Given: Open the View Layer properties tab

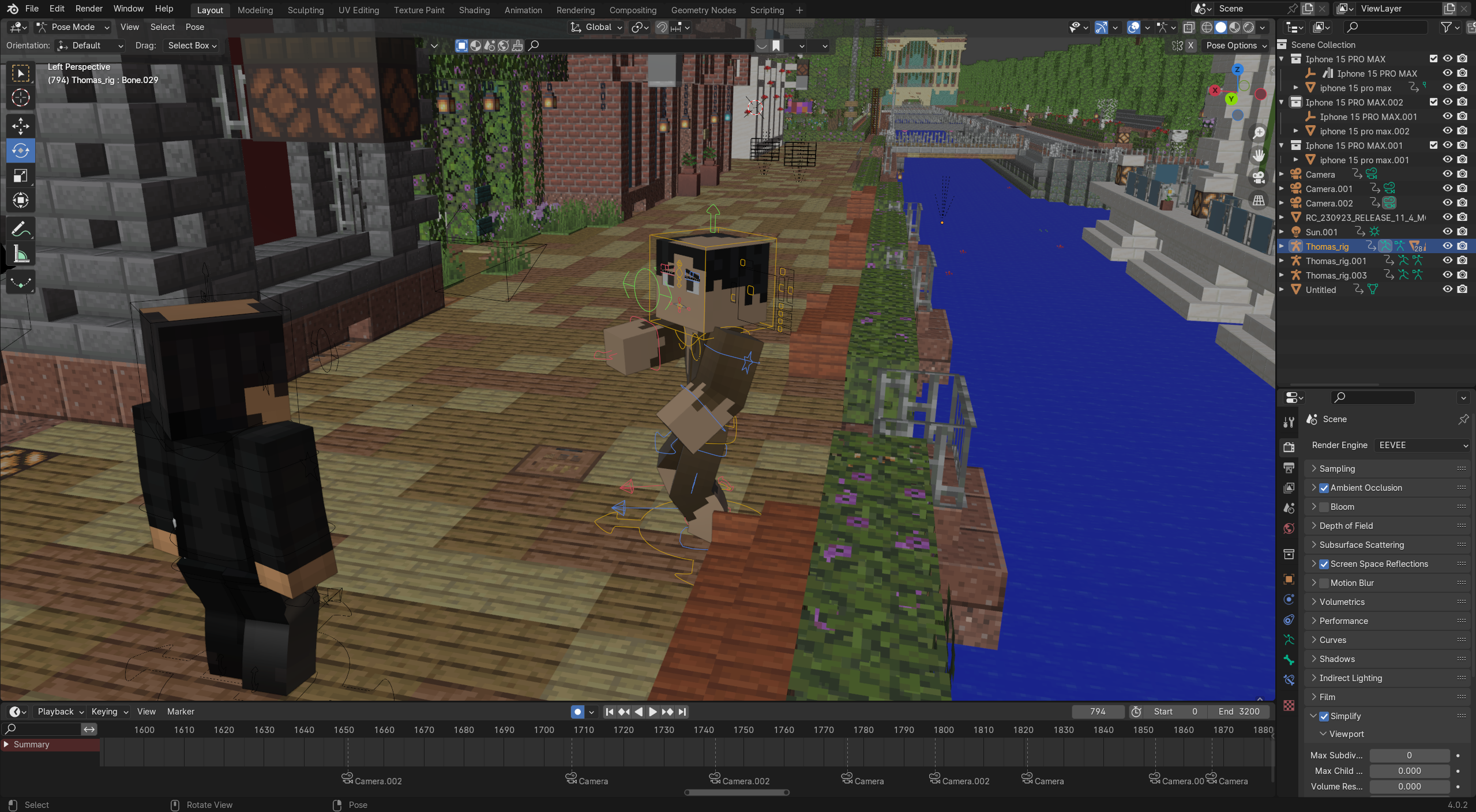Looking at the screenshot, I should pyautogui.click(x=1289, y=488).
